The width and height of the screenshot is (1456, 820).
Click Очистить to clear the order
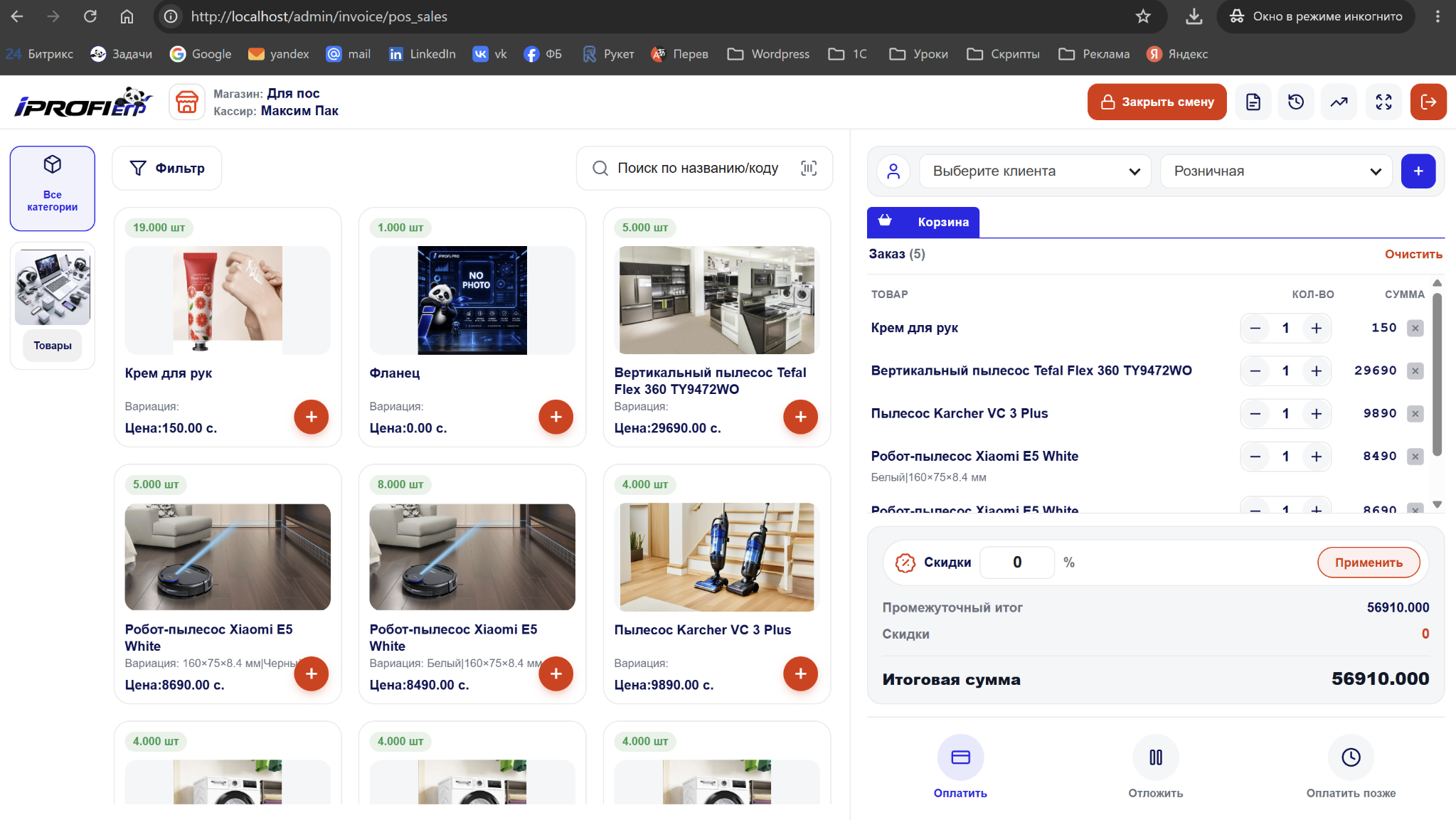[1413, 254]
